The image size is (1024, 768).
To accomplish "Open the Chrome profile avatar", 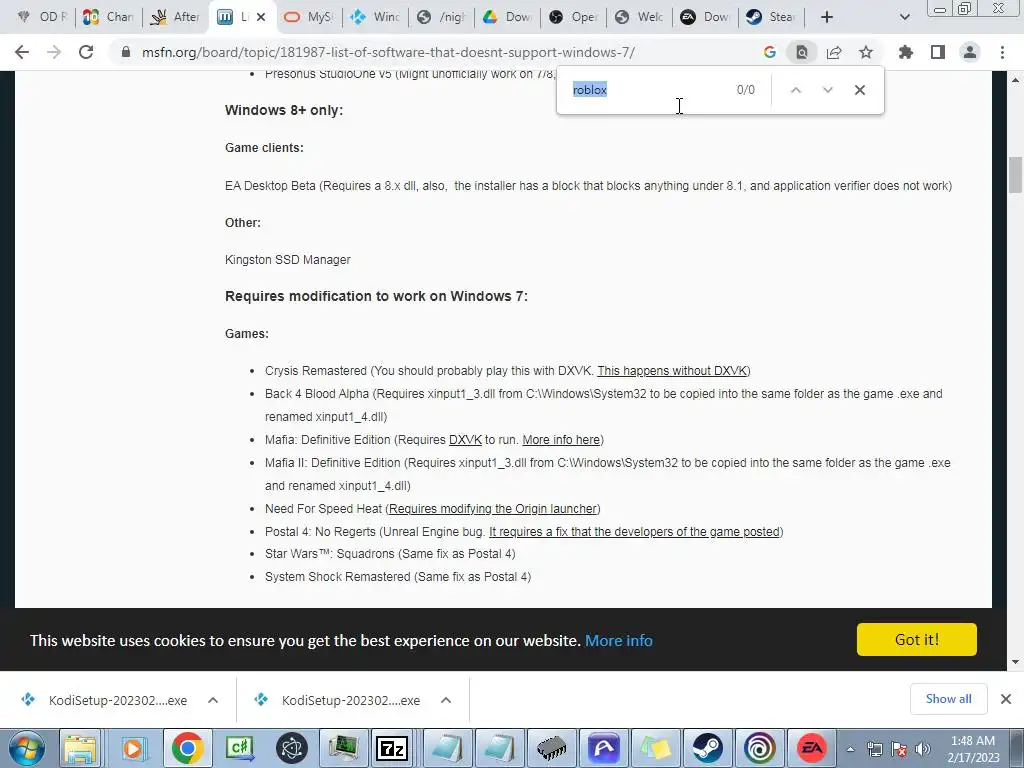I will tap(970, 52).
